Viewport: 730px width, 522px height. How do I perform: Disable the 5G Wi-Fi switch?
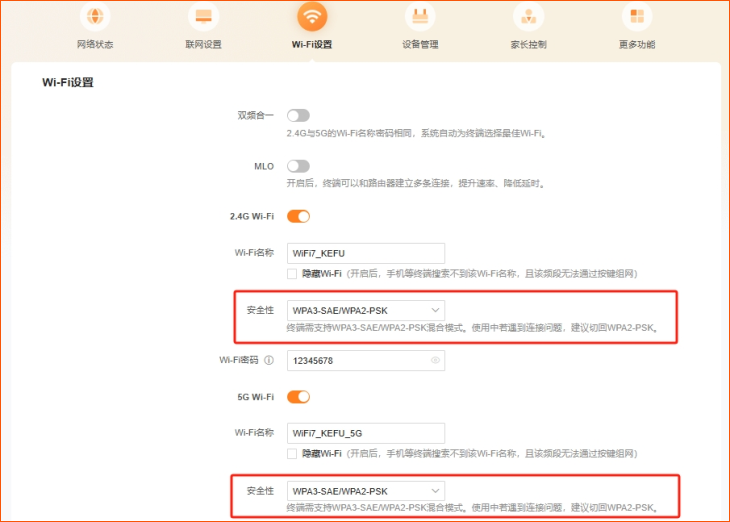tap(298, 397)
